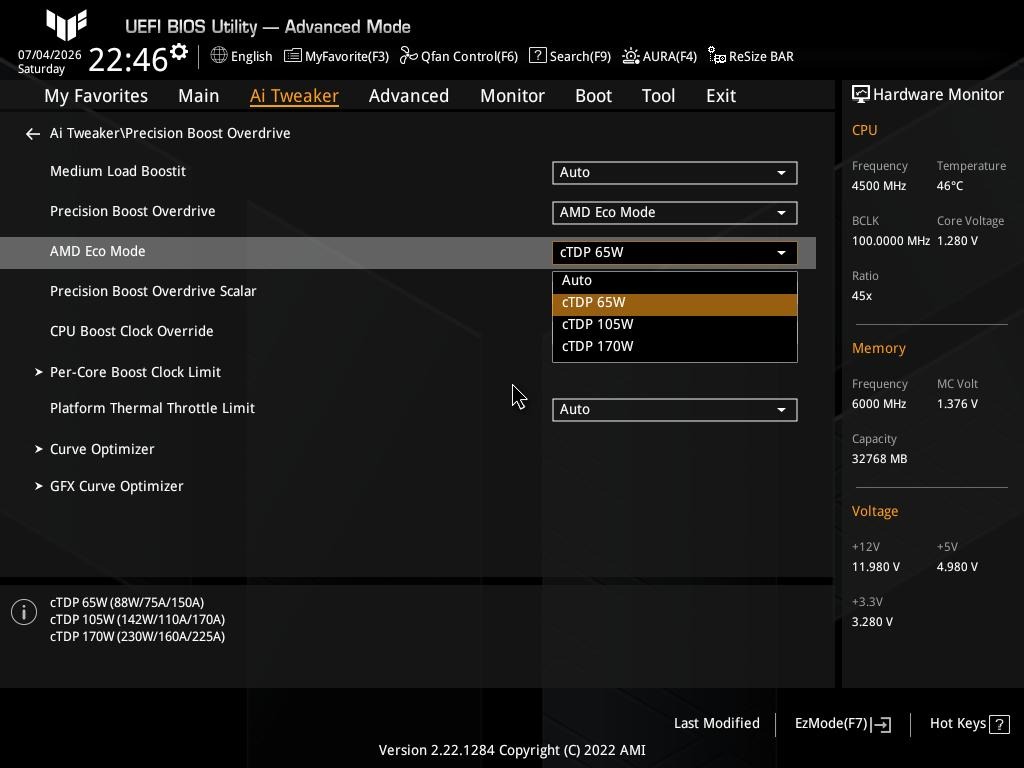Click the Ai Tweaker\Precision Boost Overdrive breadcrumb
The height and width of the screenshot is (768, 1024).
click(170, 133)
